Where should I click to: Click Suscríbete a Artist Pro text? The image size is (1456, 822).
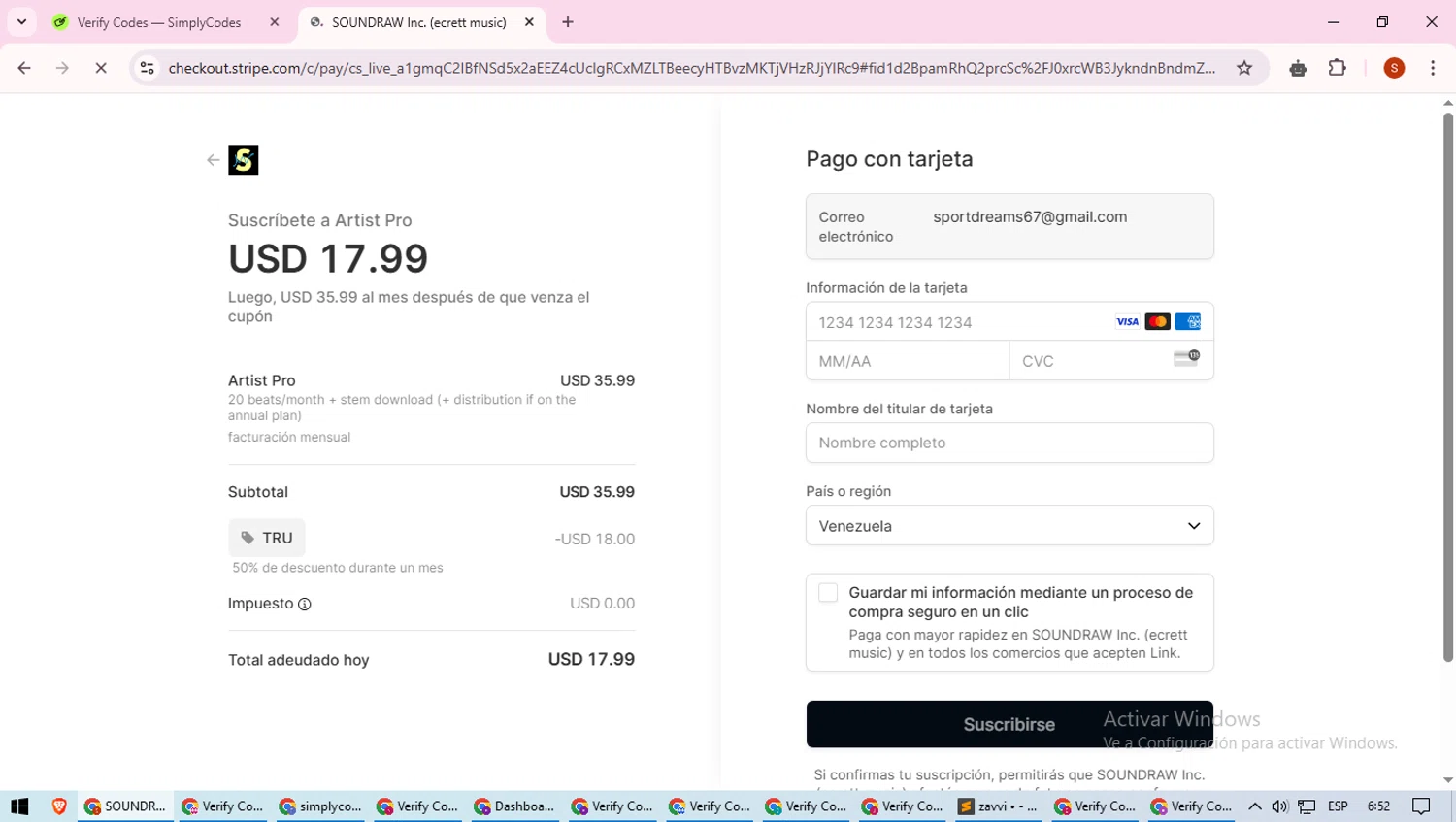pos(320,220)
